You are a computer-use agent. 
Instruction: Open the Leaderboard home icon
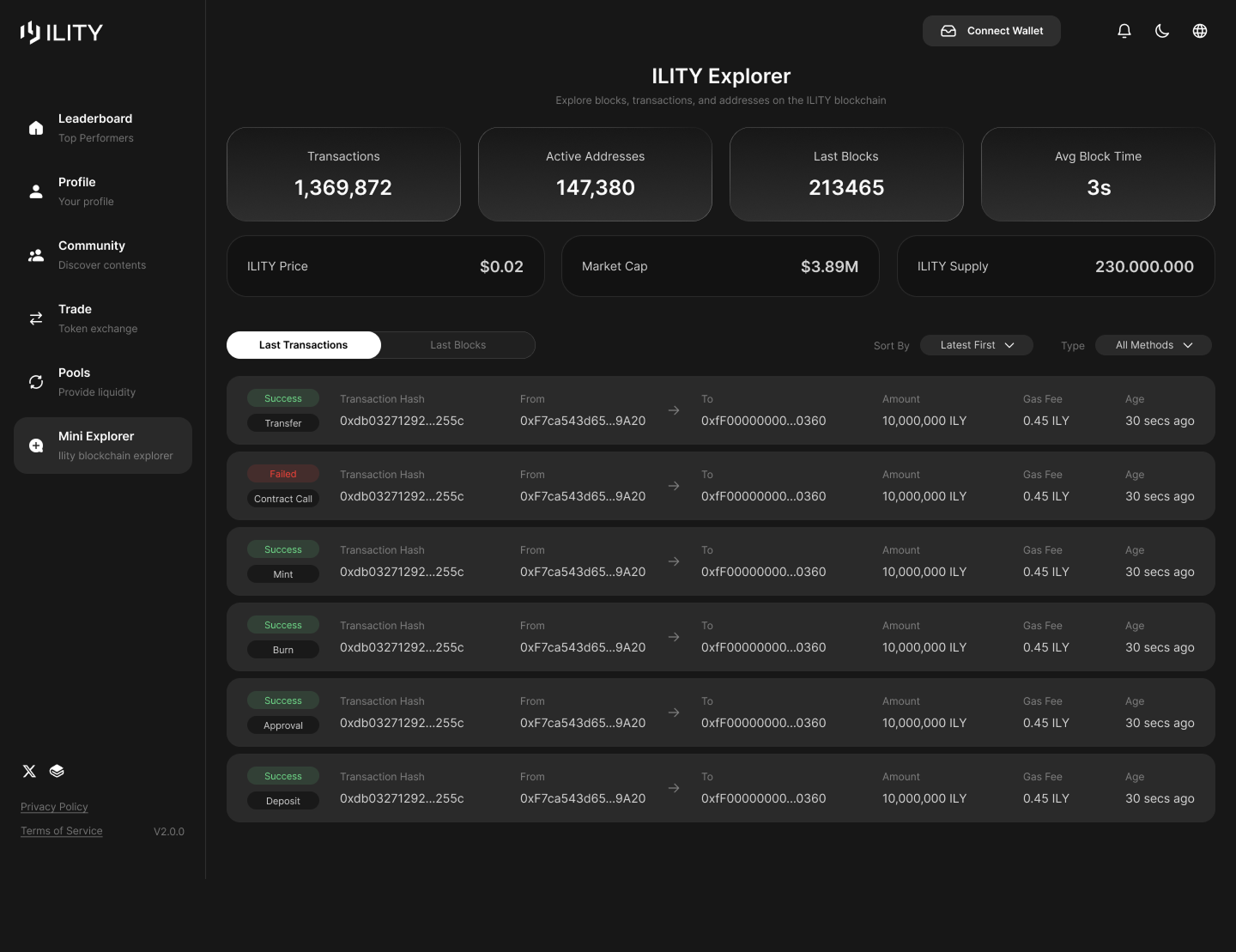tap(35, 127)
